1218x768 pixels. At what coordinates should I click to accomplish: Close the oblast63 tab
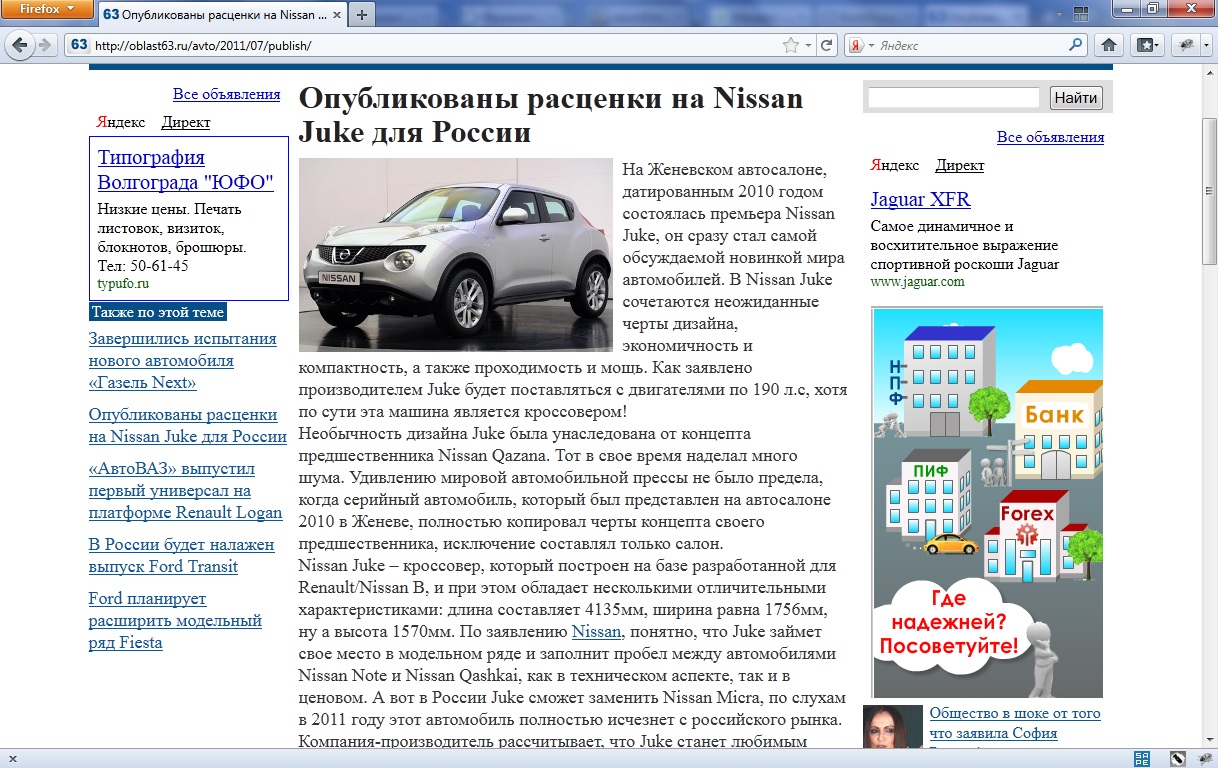point(336,15)
